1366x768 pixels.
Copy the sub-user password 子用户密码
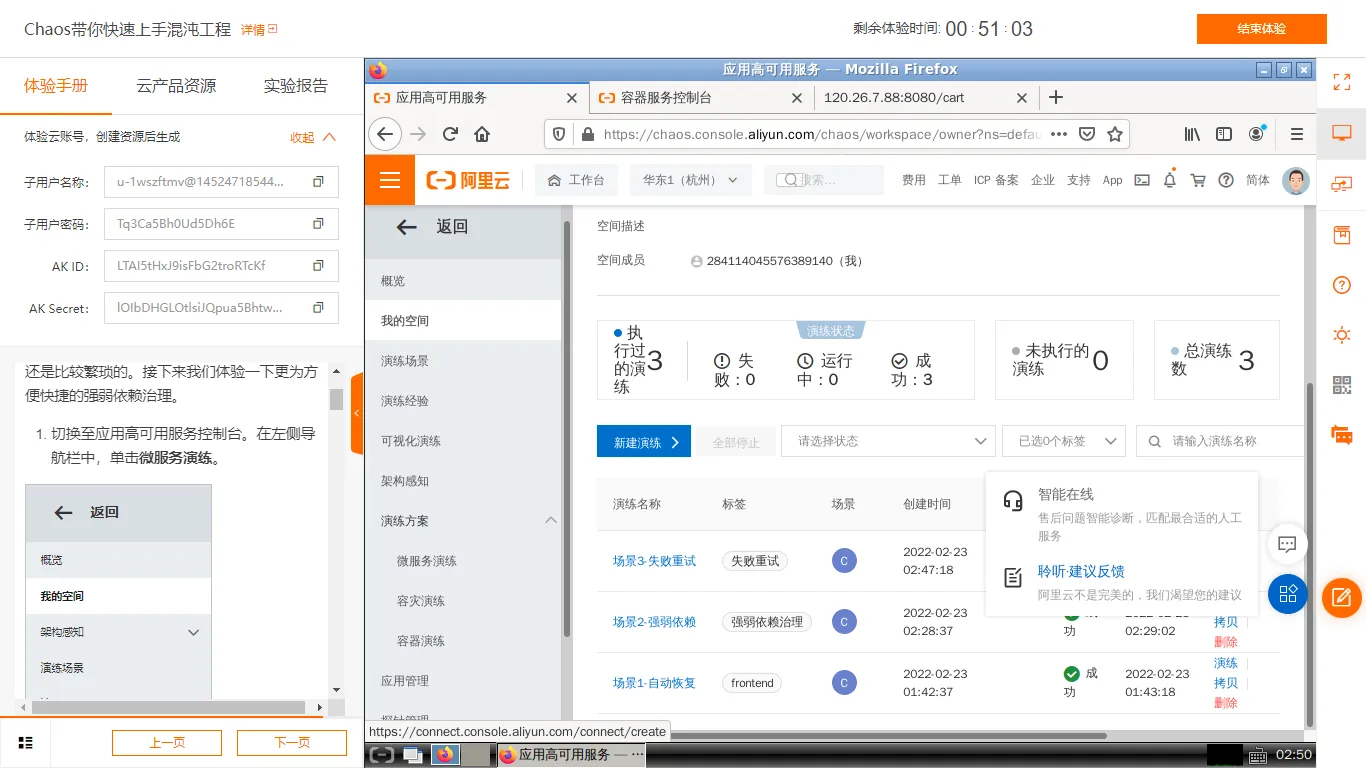point(318,224)
